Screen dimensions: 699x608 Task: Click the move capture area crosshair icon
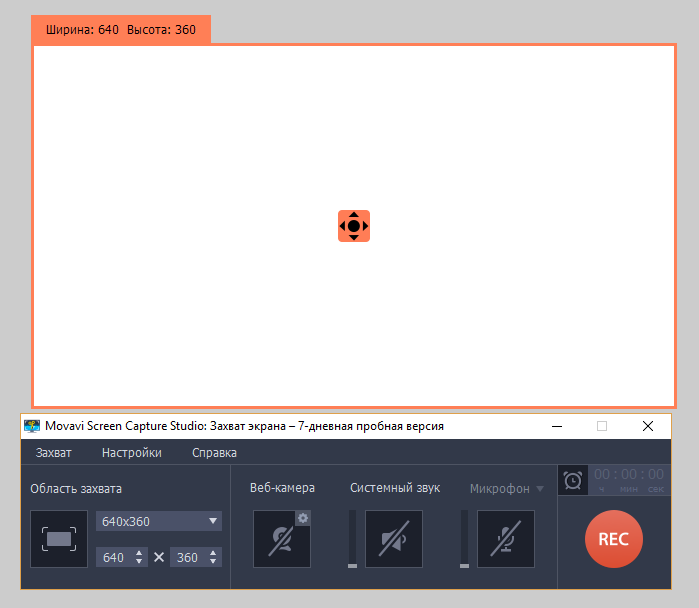point(354,226)
